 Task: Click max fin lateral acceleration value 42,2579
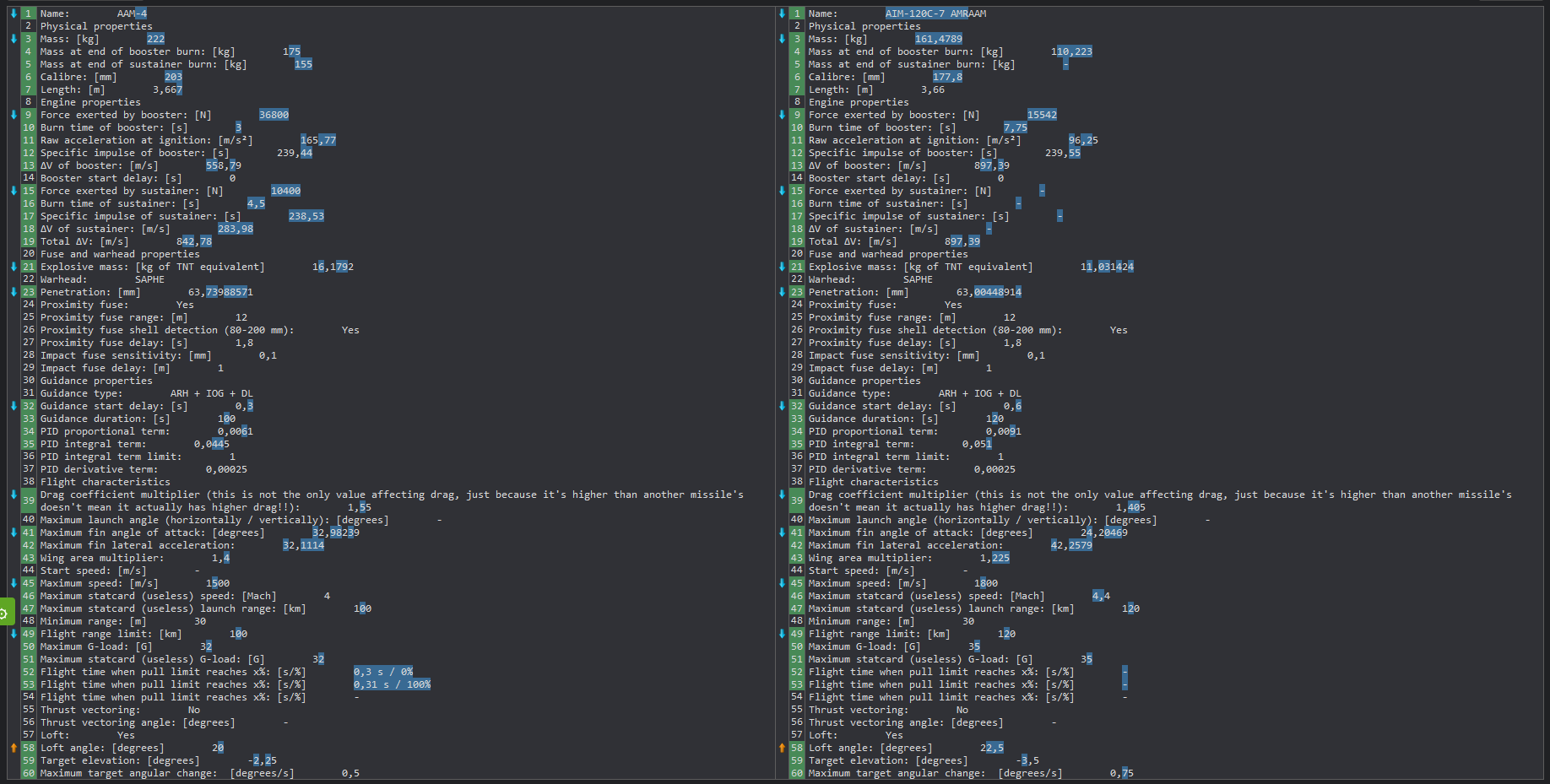(1071, 545)
